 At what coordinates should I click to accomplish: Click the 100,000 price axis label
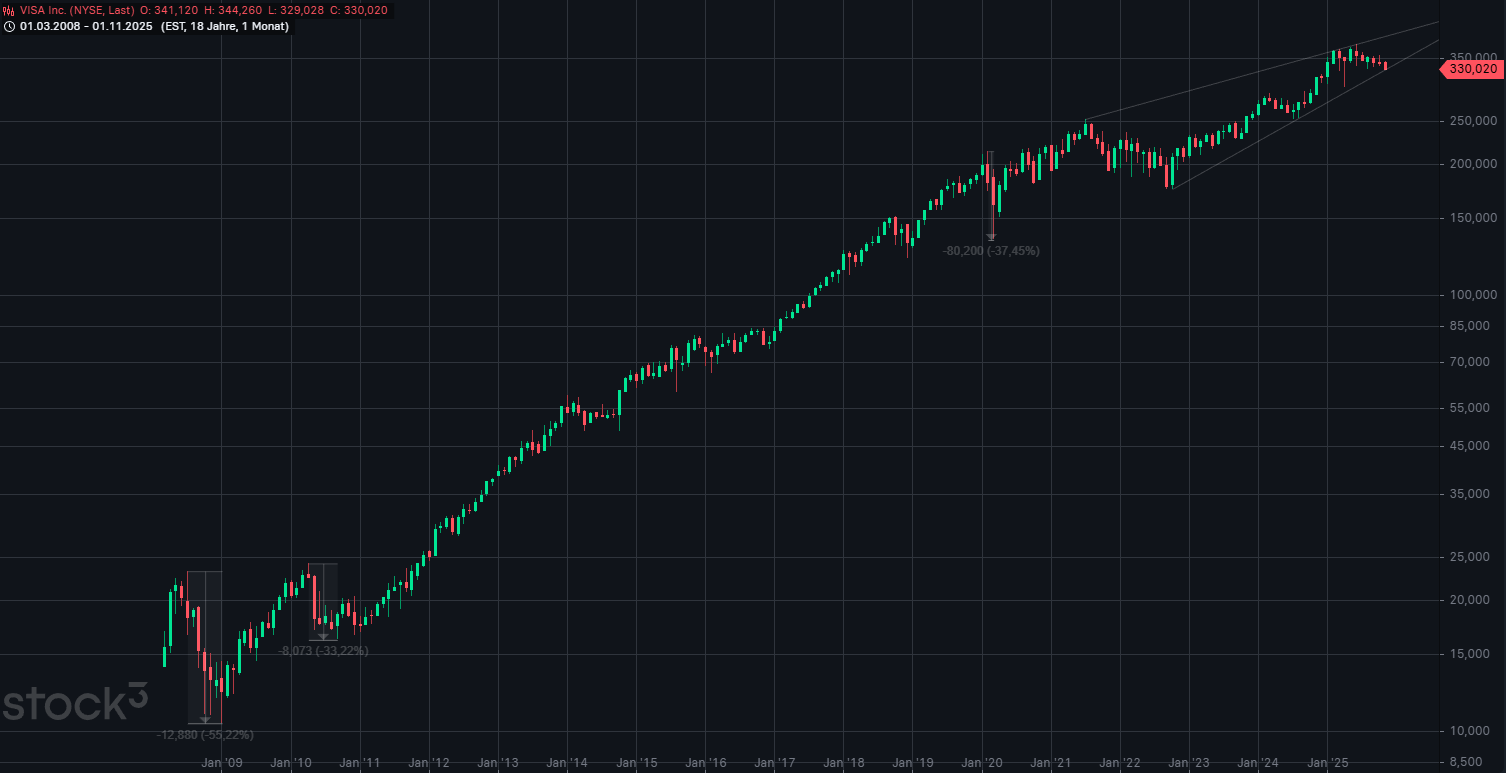(1473, 295)
